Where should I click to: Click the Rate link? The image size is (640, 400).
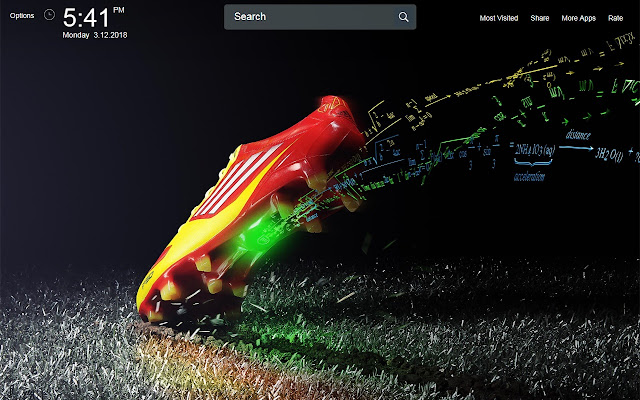(615, 18)
